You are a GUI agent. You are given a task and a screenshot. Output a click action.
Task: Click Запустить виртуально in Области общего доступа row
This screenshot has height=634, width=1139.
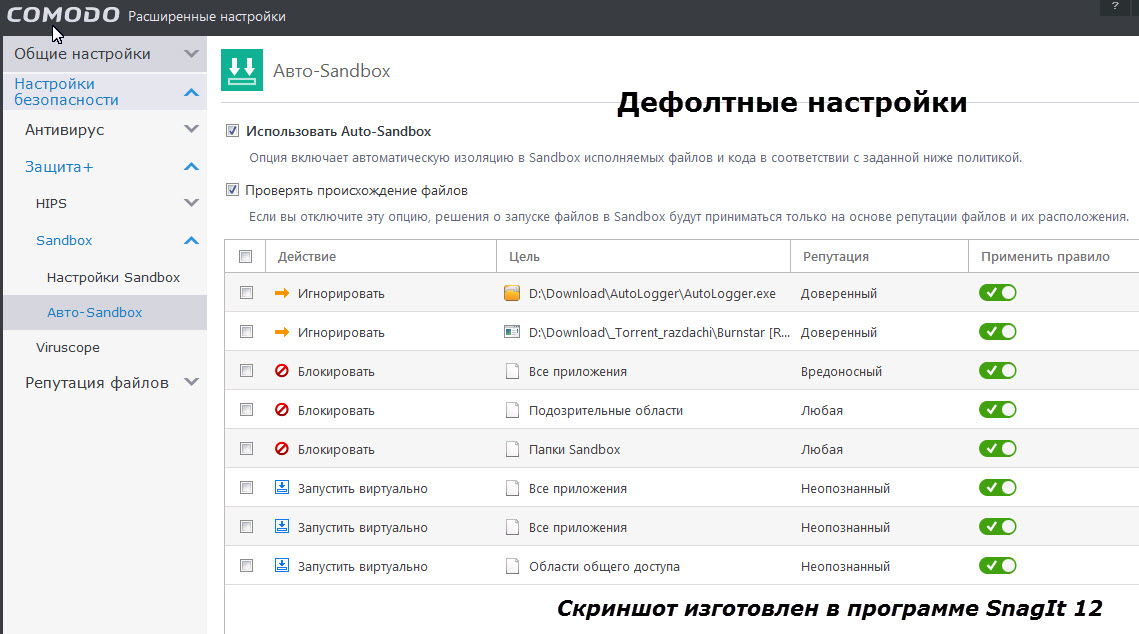pyautogui.click(x=362, y=566)
